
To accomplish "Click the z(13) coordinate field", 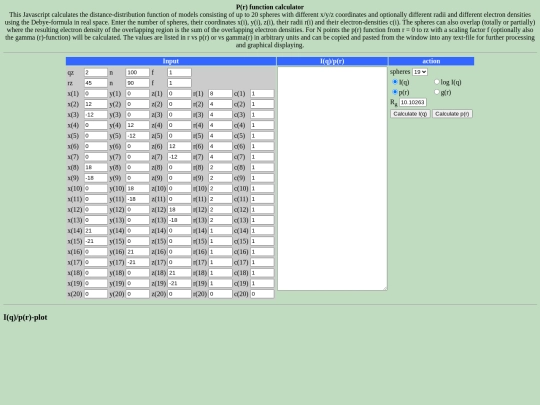I will coord(179,220).
